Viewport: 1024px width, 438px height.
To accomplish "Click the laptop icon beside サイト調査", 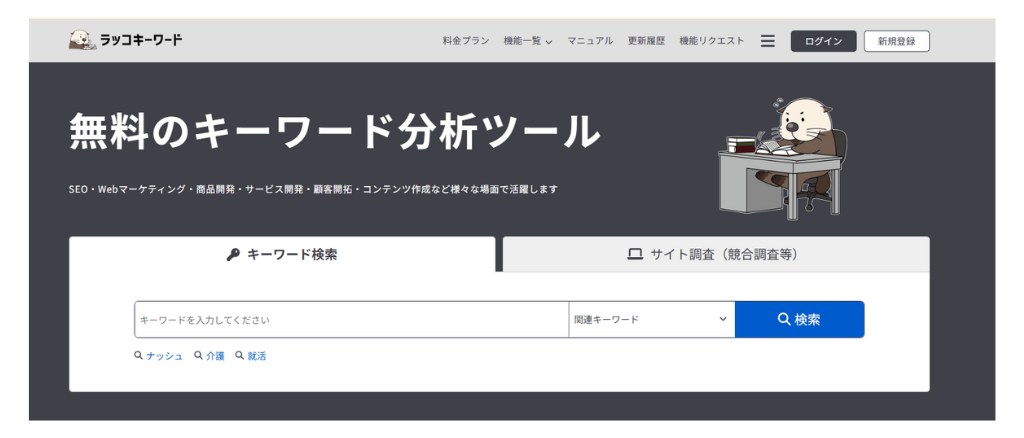I will 635,255.
